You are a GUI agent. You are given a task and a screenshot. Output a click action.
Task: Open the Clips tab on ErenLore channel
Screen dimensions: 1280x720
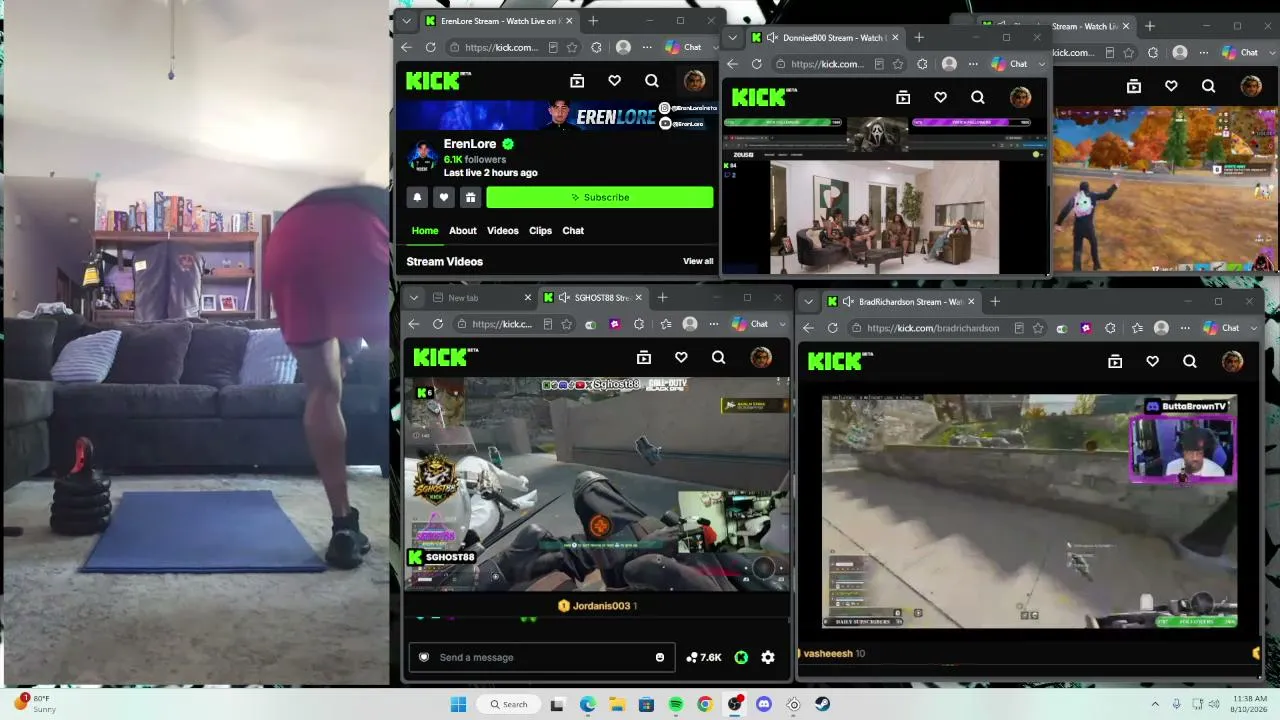(x=541, y=231)
